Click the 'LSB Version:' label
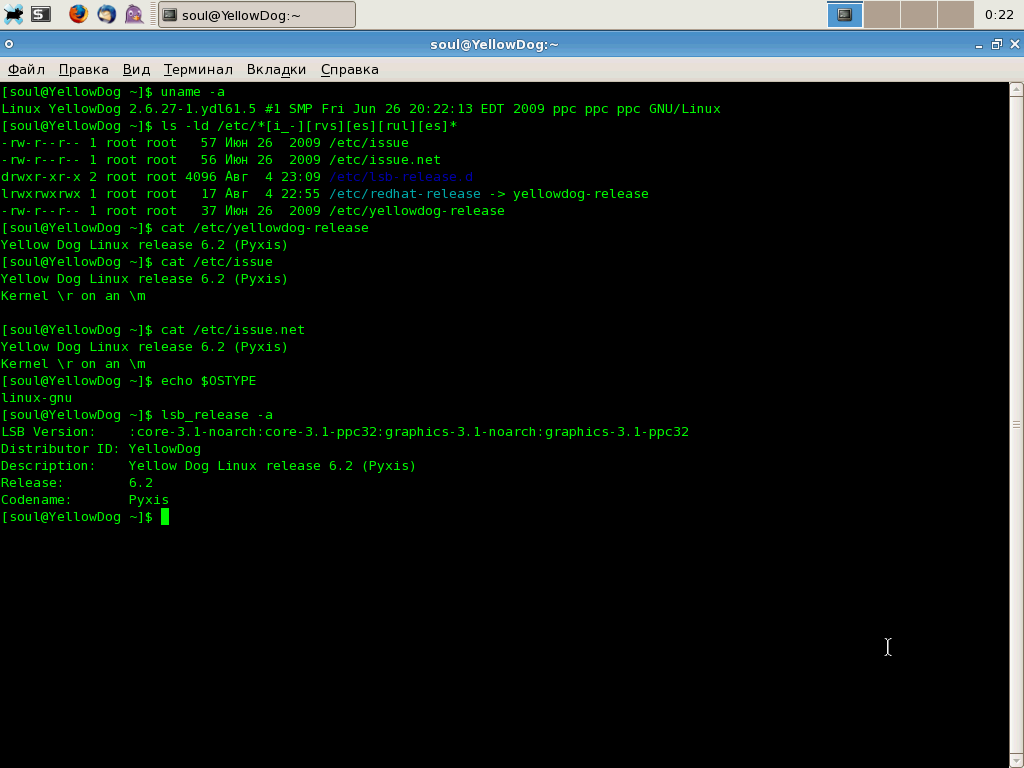This screenshot has width=1024, height=768. tap(48, 432)
